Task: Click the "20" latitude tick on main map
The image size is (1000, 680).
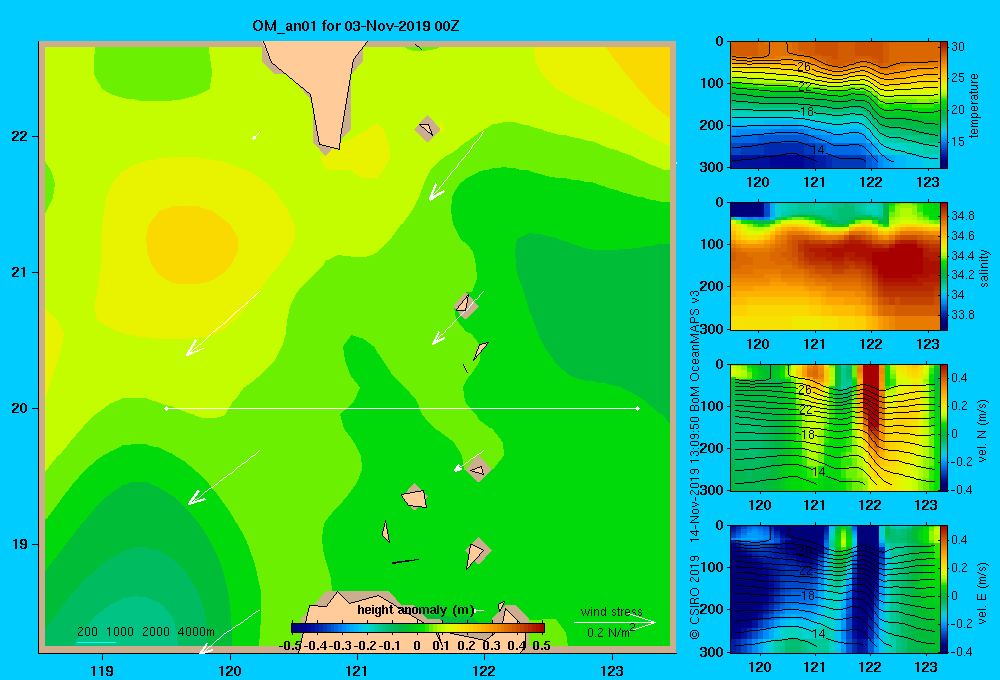Action: pos(20,408)
